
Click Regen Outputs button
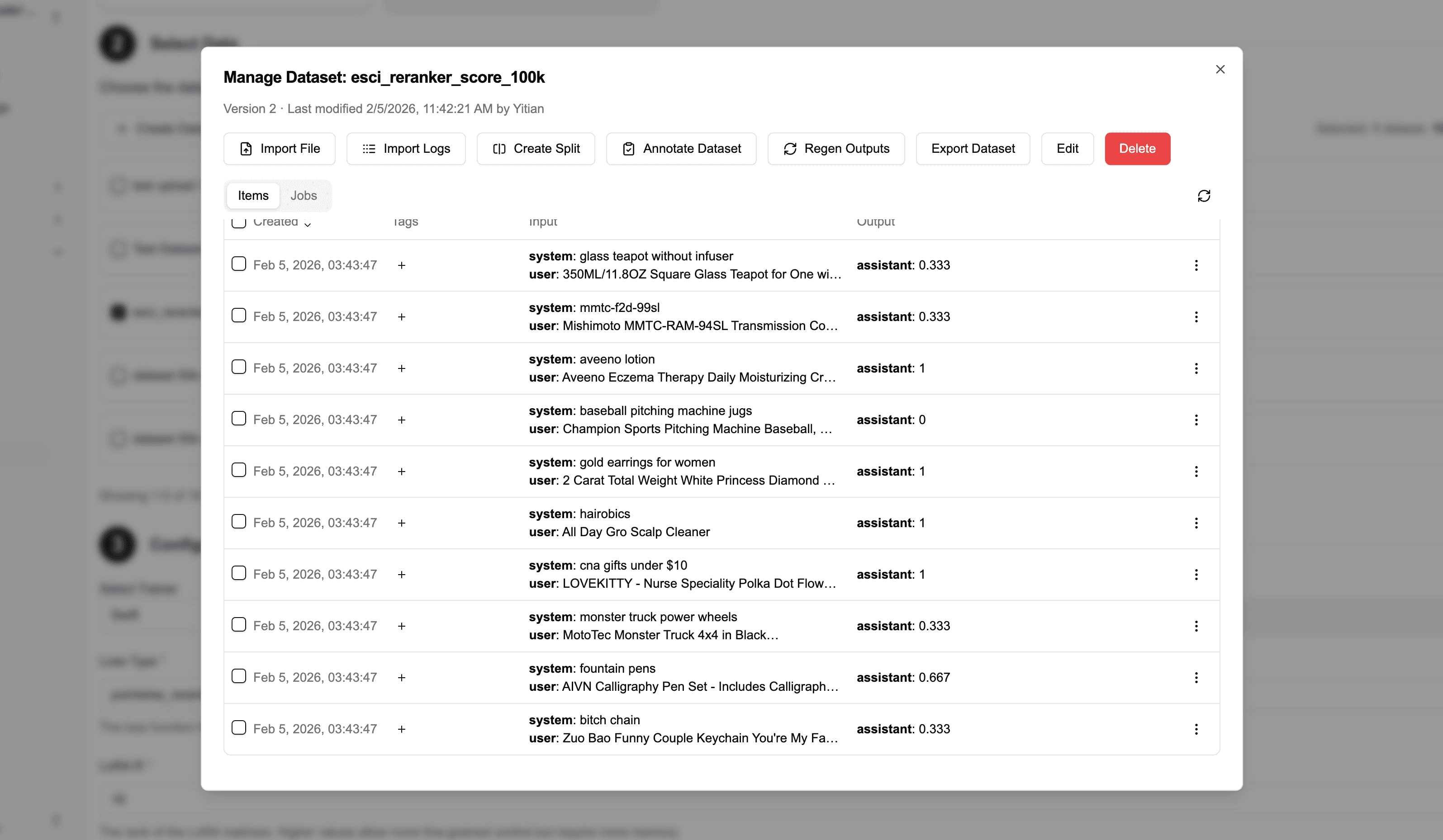[x=836, y=149]
